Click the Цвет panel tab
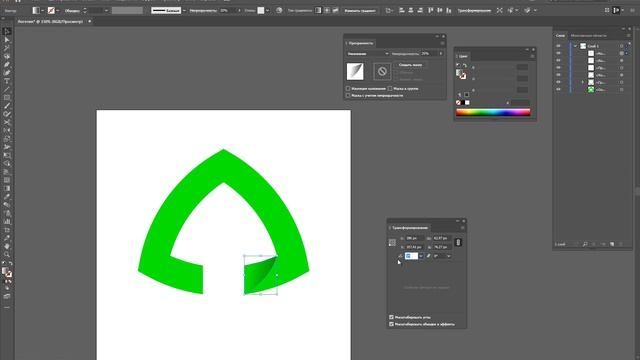 [x=463, y=56]
